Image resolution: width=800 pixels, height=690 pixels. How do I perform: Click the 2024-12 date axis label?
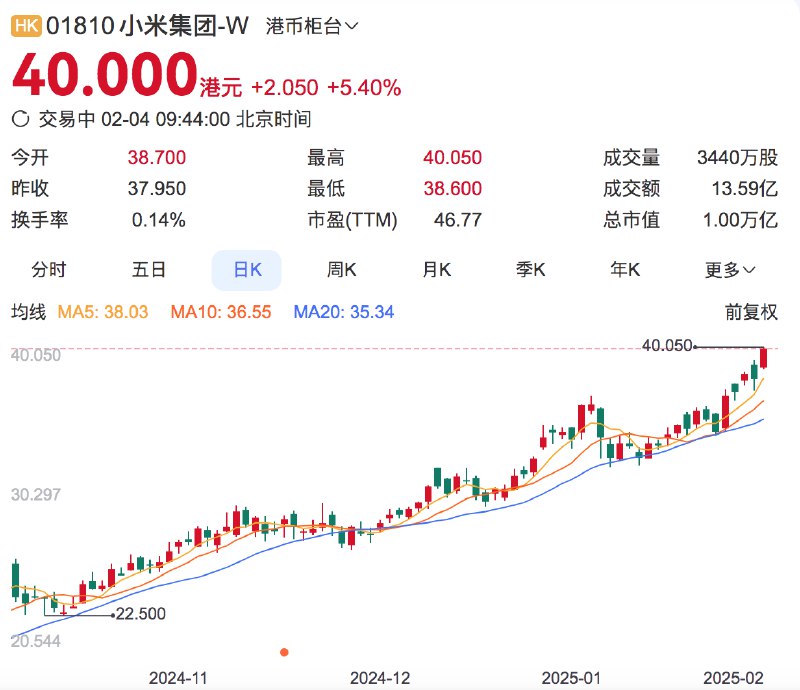click(x=380, y=678)
